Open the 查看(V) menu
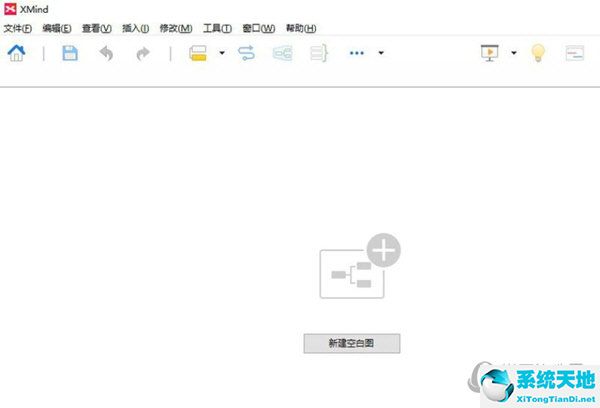 (97, 28)
